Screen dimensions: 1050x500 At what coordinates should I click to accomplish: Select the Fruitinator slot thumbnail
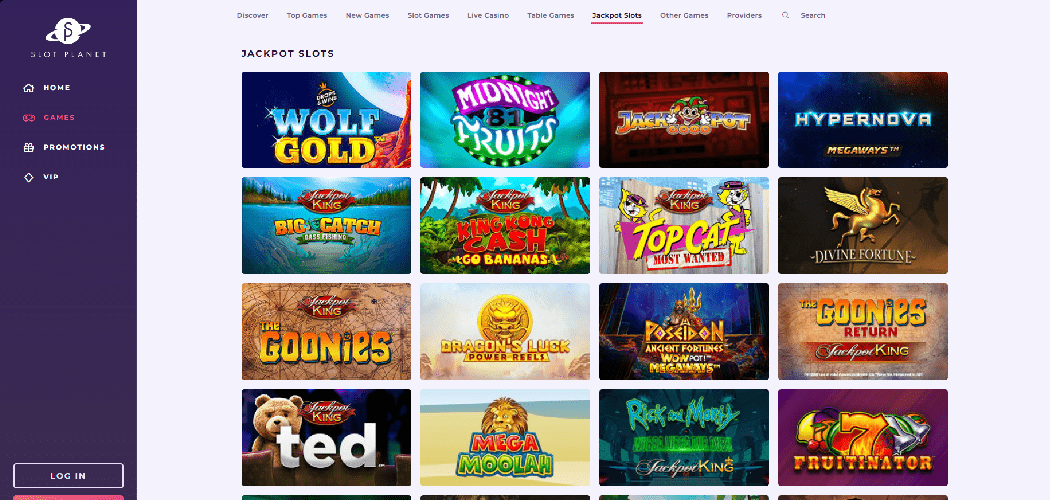point(862,437)
